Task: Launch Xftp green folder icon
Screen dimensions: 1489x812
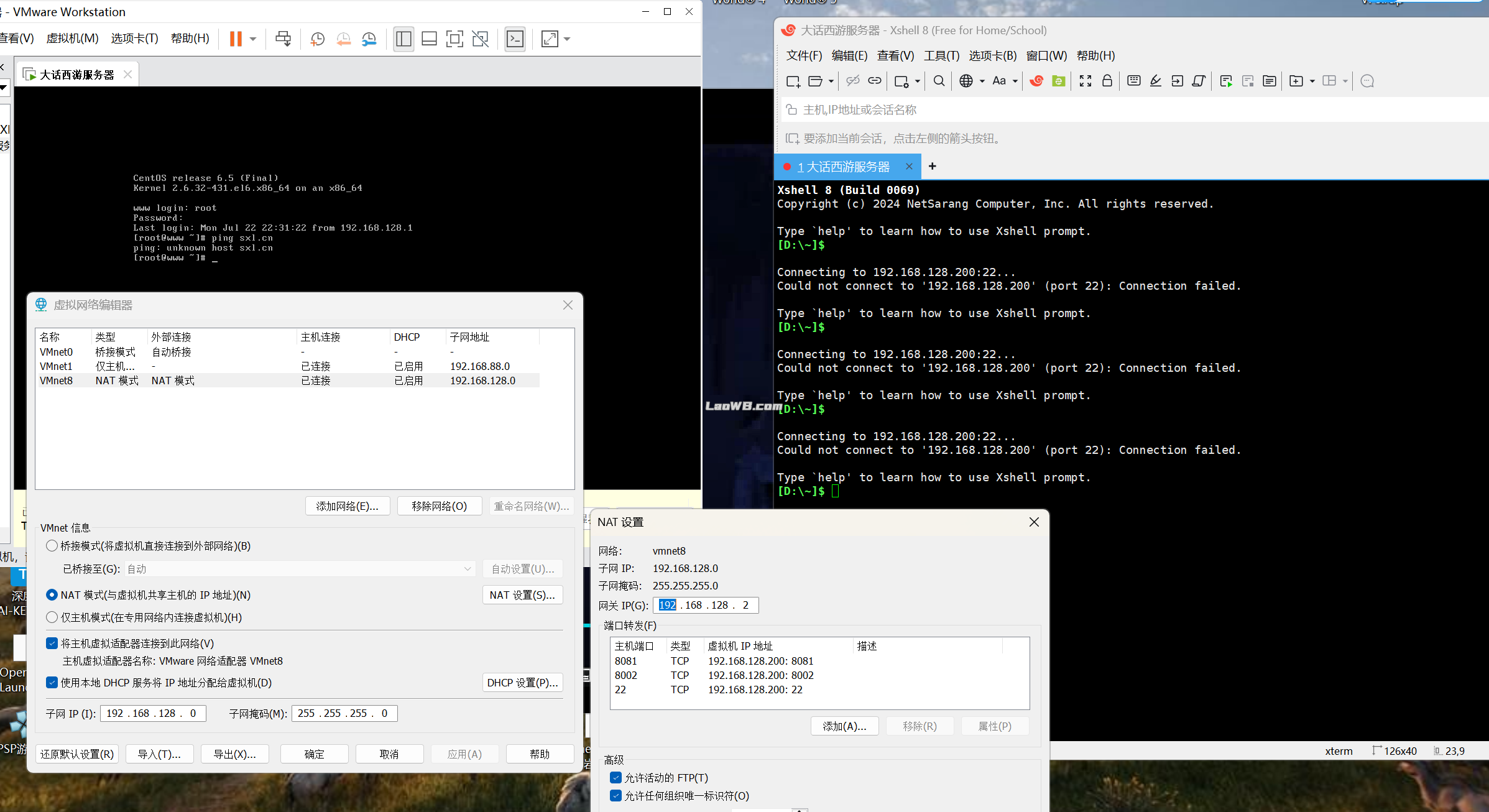Action: coord(1058,81)
